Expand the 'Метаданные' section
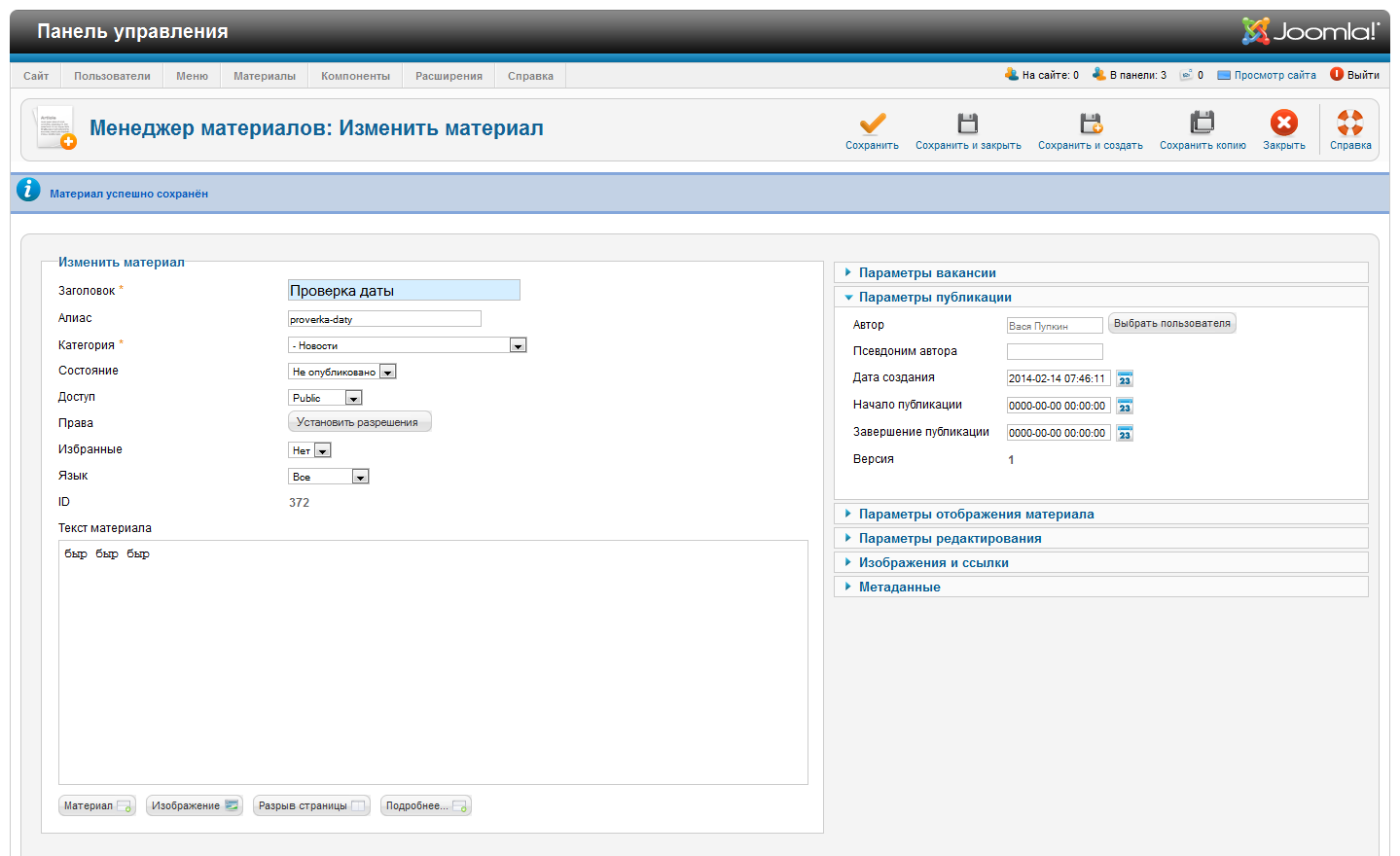 (x=899, y=588)
